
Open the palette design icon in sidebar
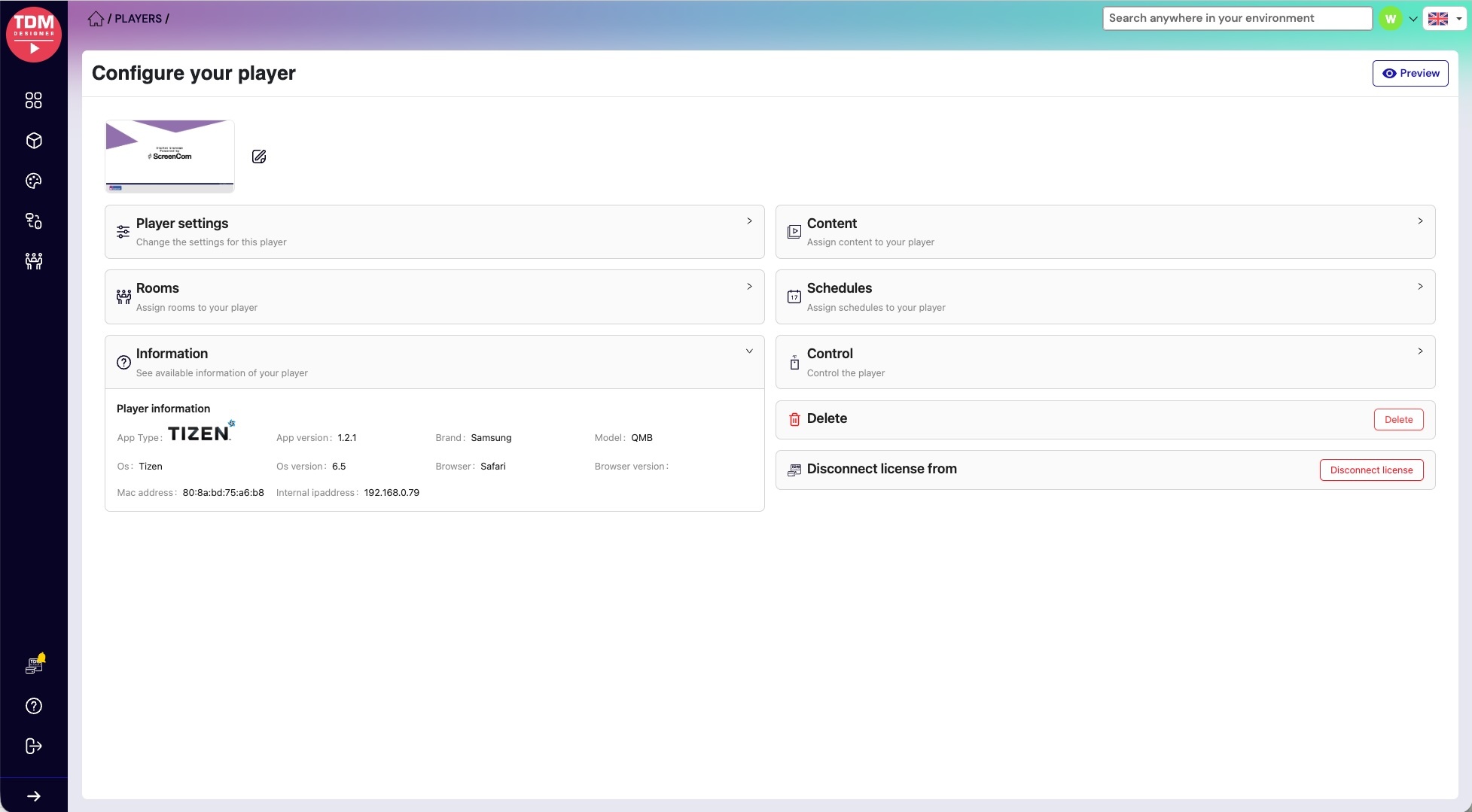[34, 181]
